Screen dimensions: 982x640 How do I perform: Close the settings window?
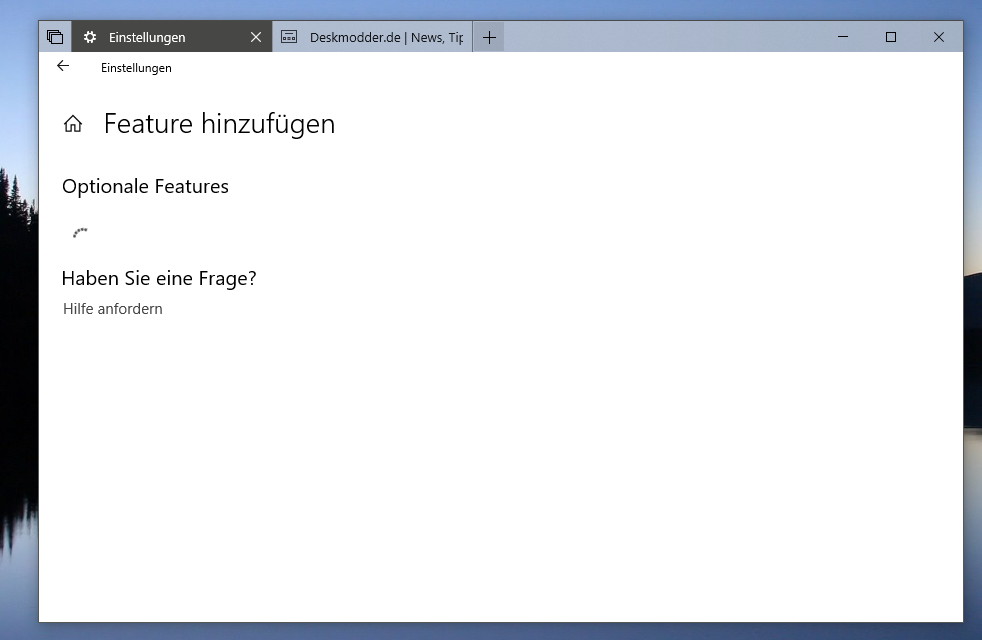(x=939, y=37)
